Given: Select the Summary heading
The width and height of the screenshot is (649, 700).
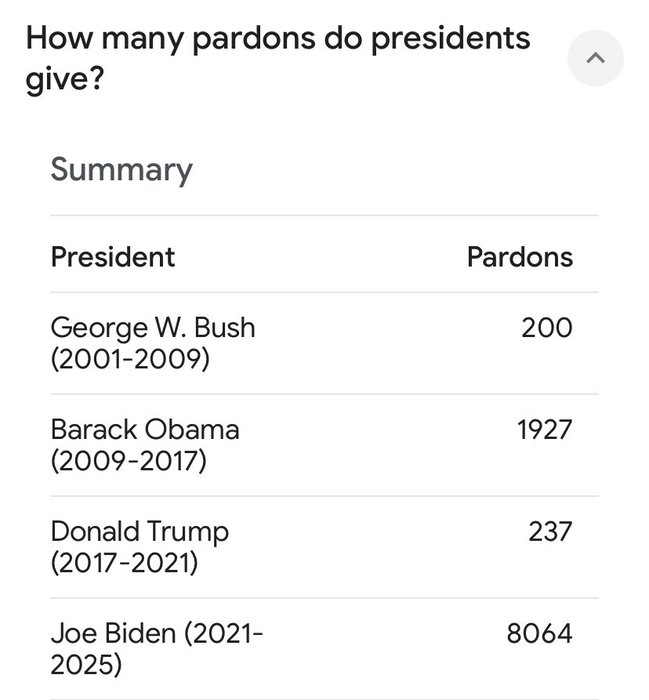Looking at the screenshot, I should [x=121, y=169].
